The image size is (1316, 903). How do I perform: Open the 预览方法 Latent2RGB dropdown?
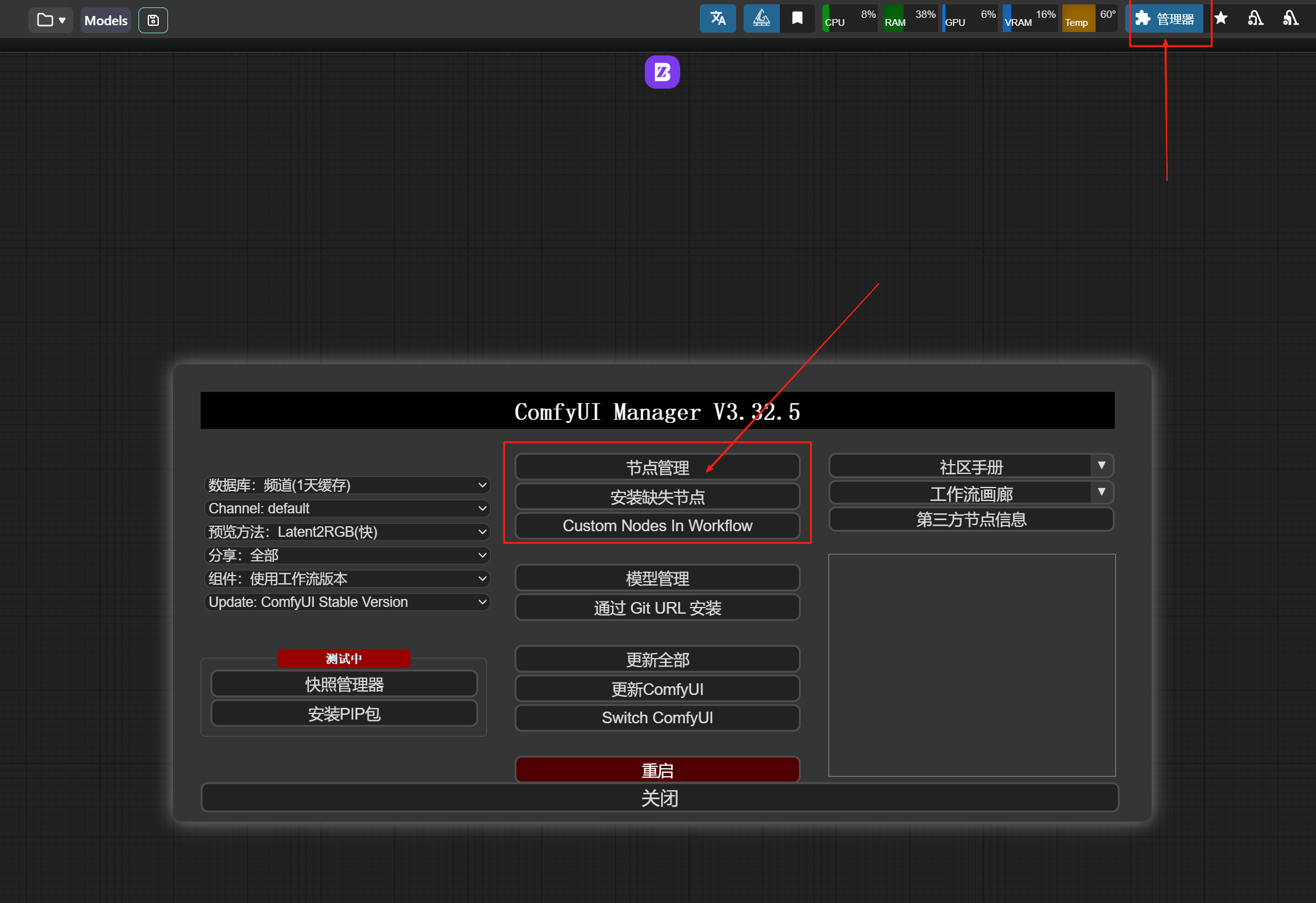[x=347, y=532]
